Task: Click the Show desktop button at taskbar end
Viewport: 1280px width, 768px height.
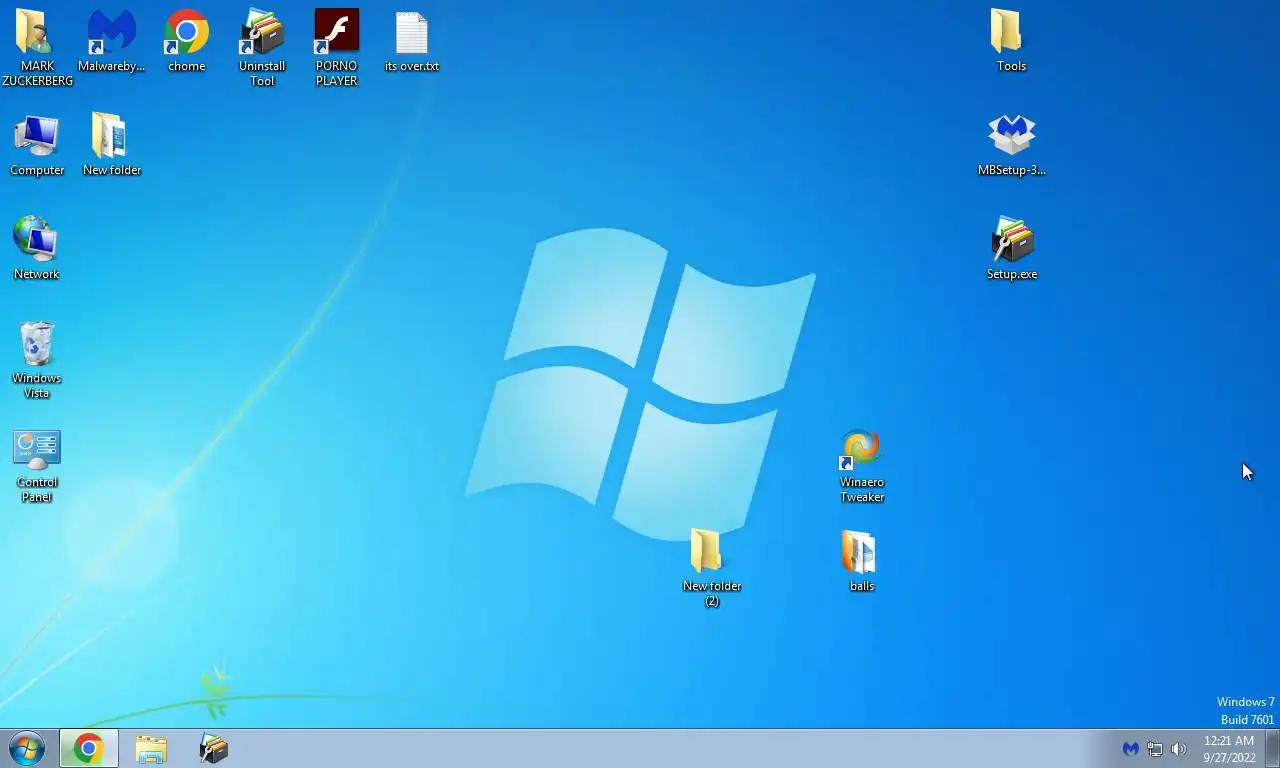Action: click(1272, 748)
